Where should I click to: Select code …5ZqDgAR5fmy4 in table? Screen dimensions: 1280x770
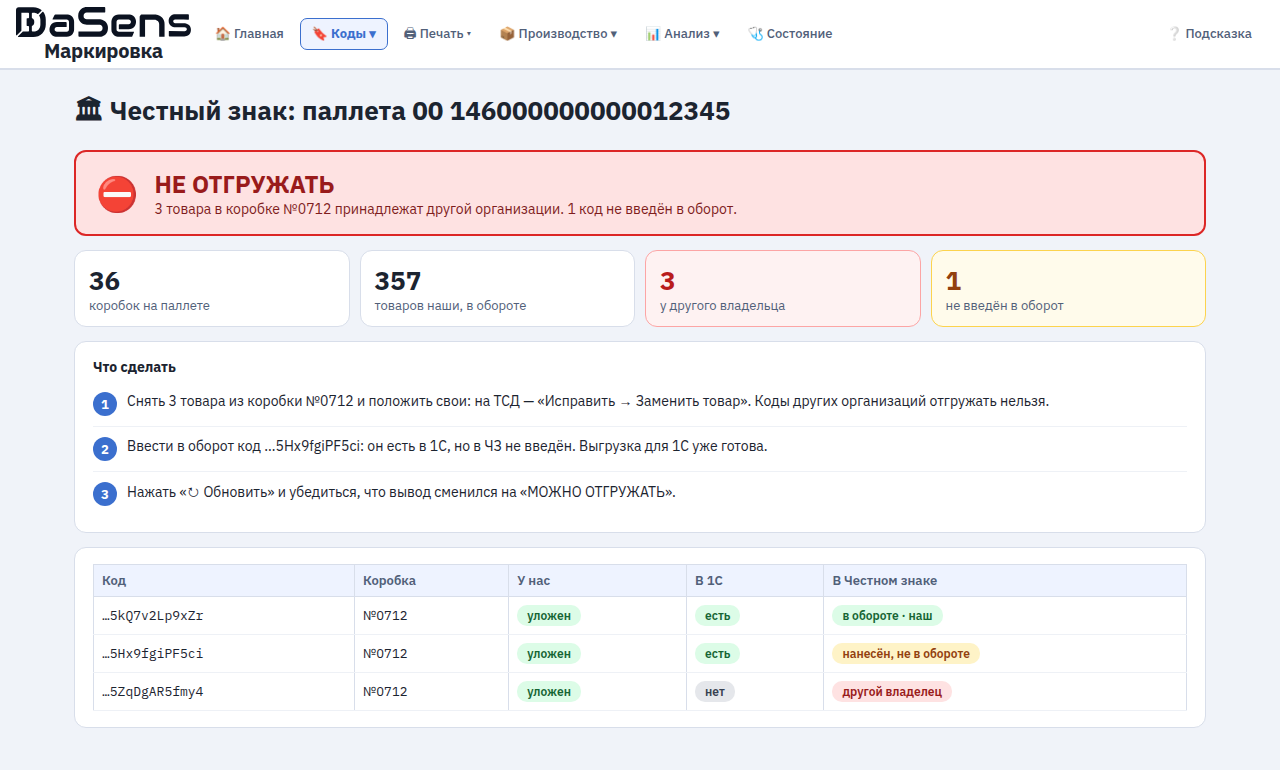pyautogui.click(x=153, y=692)
